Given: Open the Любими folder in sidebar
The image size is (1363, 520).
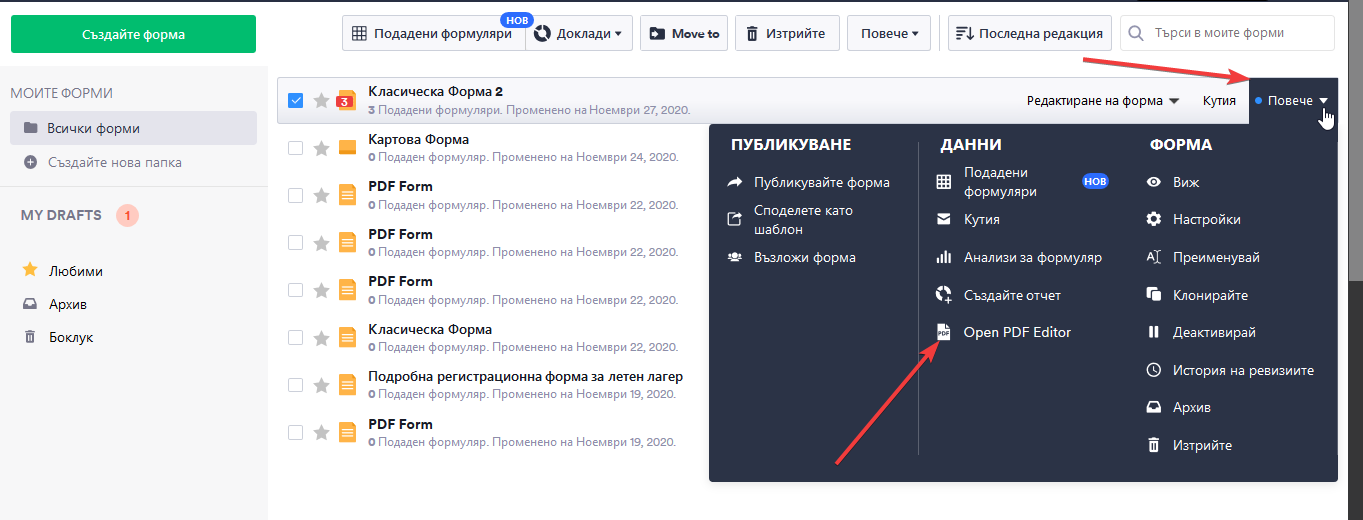Looking at the screenshot, I should coord(76,271).
